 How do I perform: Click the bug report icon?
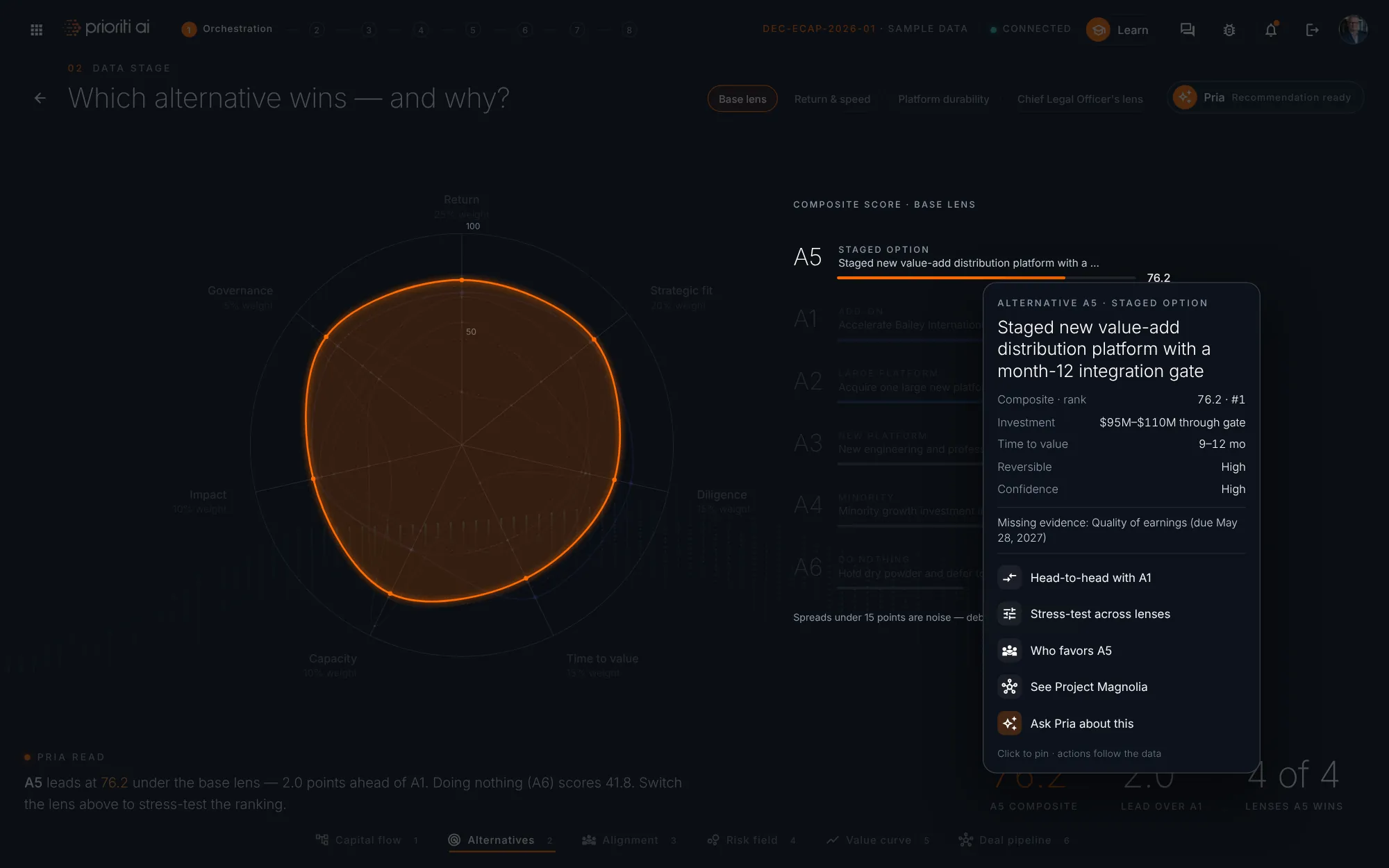point(1229,30)
